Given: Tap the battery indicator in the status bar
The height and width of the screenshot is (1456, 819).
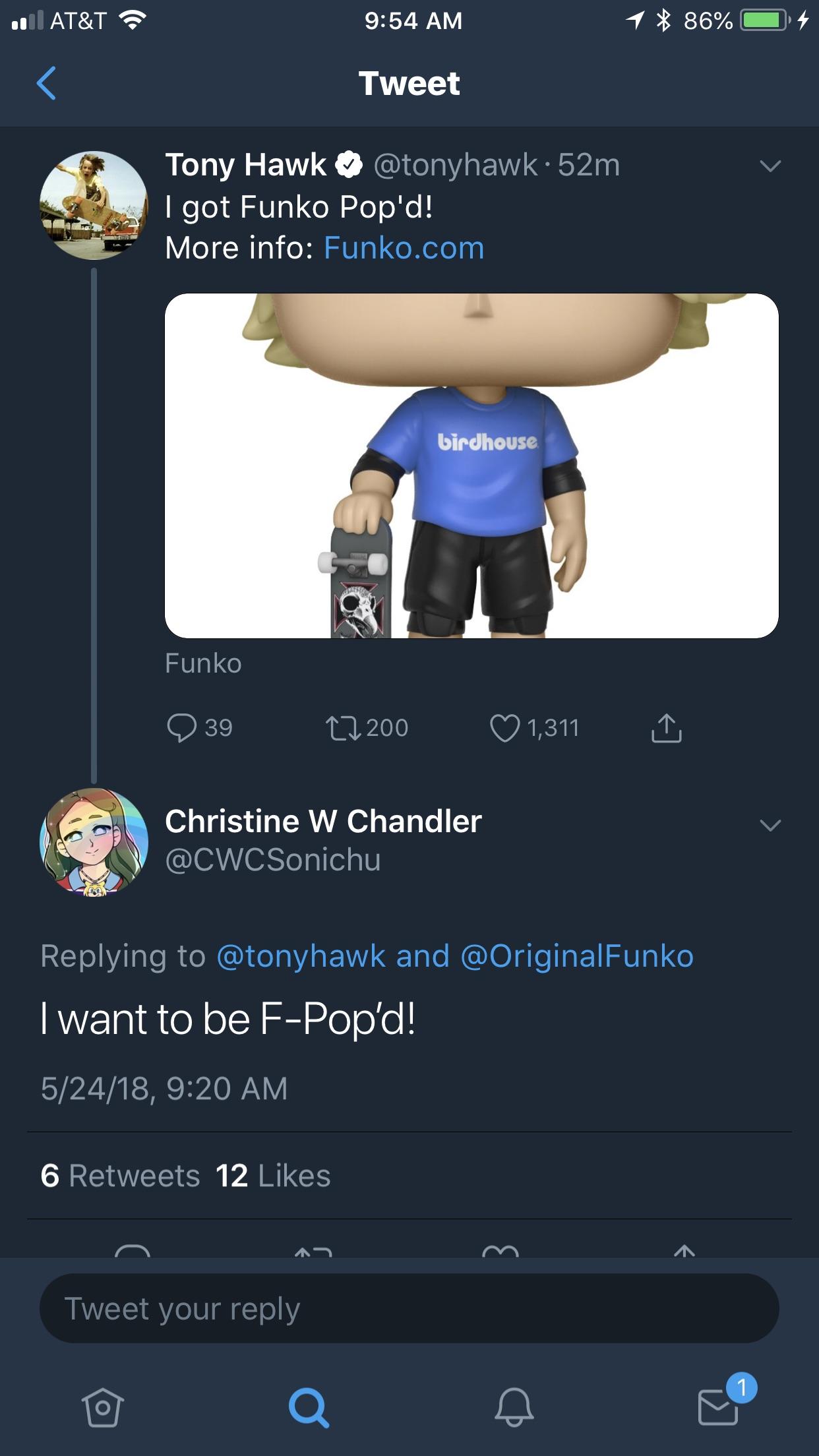Looking at the screenshot, I should (765, 20).
